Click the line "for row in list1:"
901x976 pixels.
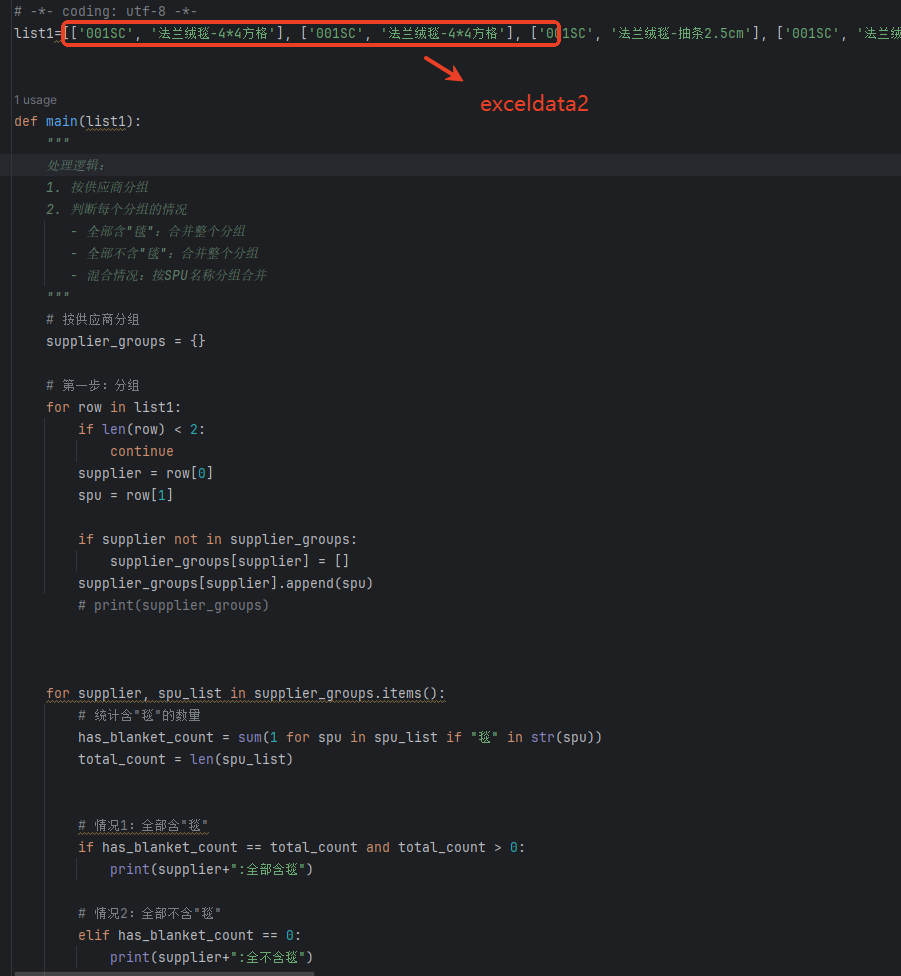click(113, 407)
